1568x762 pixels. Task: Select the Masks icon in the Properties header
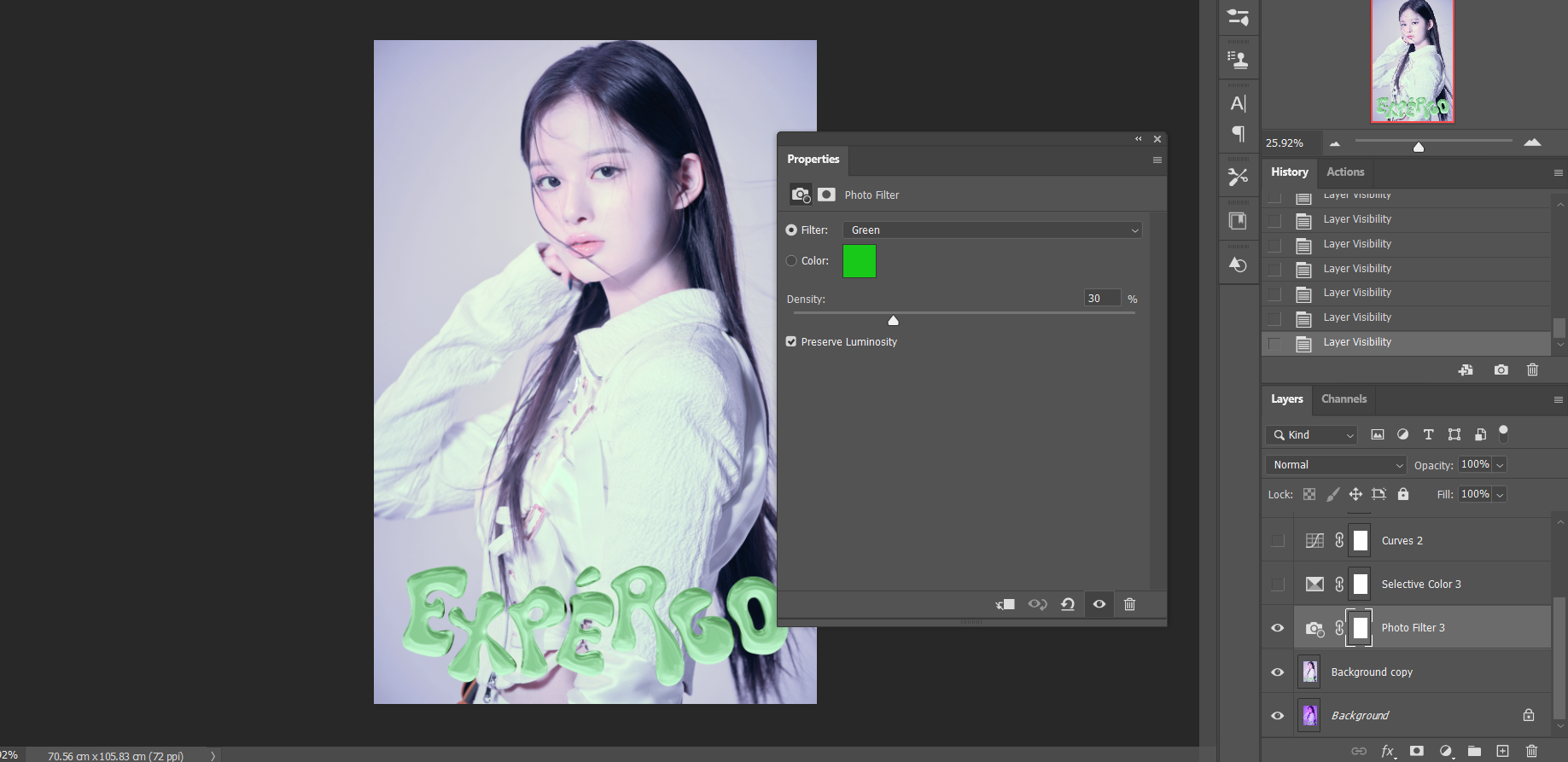(x=826, y=195)
